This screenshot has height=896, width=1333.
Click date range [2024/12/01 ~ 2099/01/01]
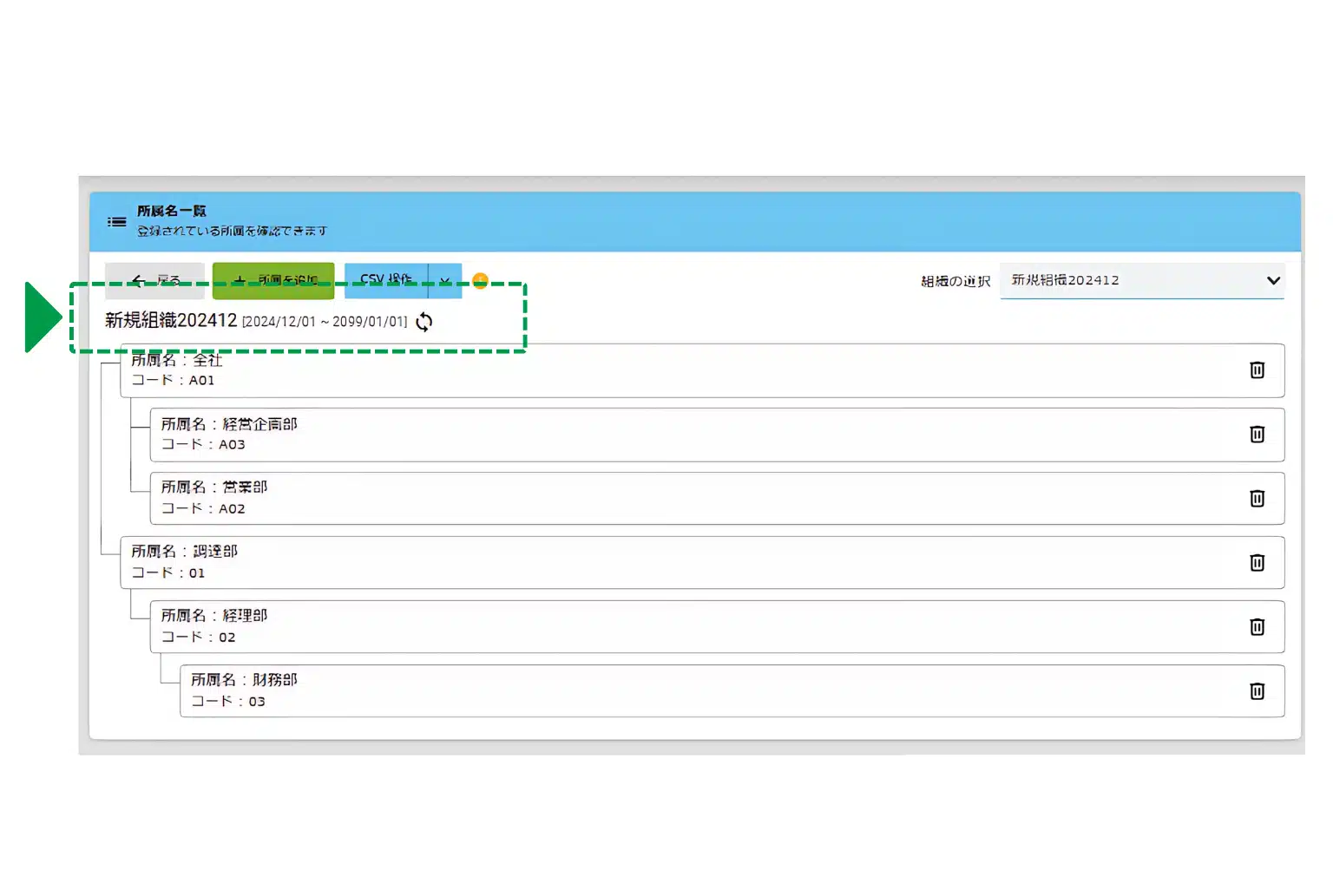pyautogui.click(x=325, y=322)
